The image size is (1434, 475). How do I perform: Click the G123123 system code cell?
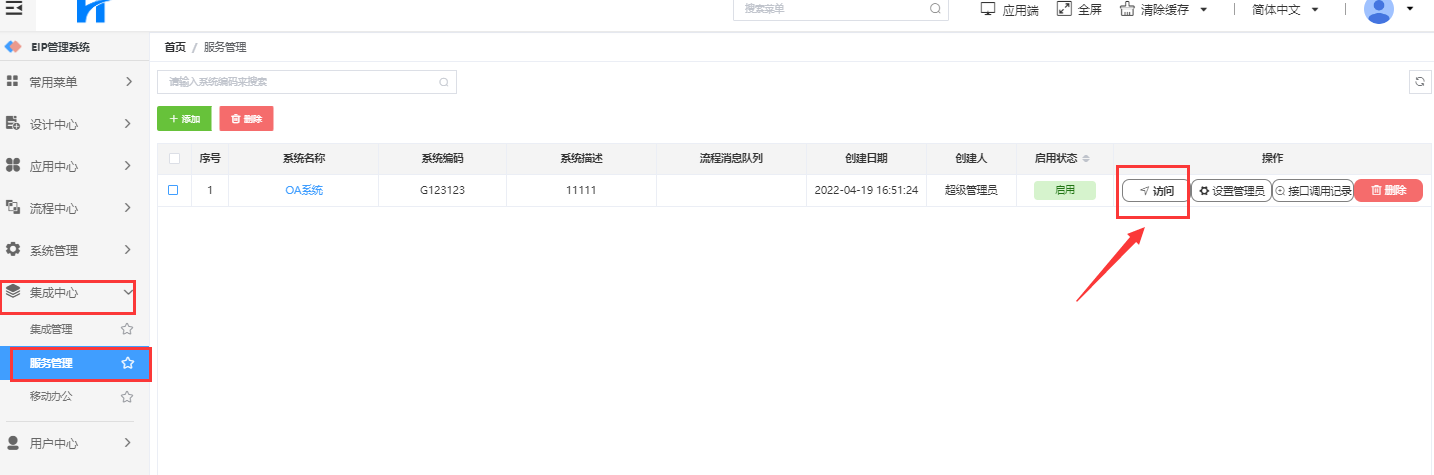point(442,190)
